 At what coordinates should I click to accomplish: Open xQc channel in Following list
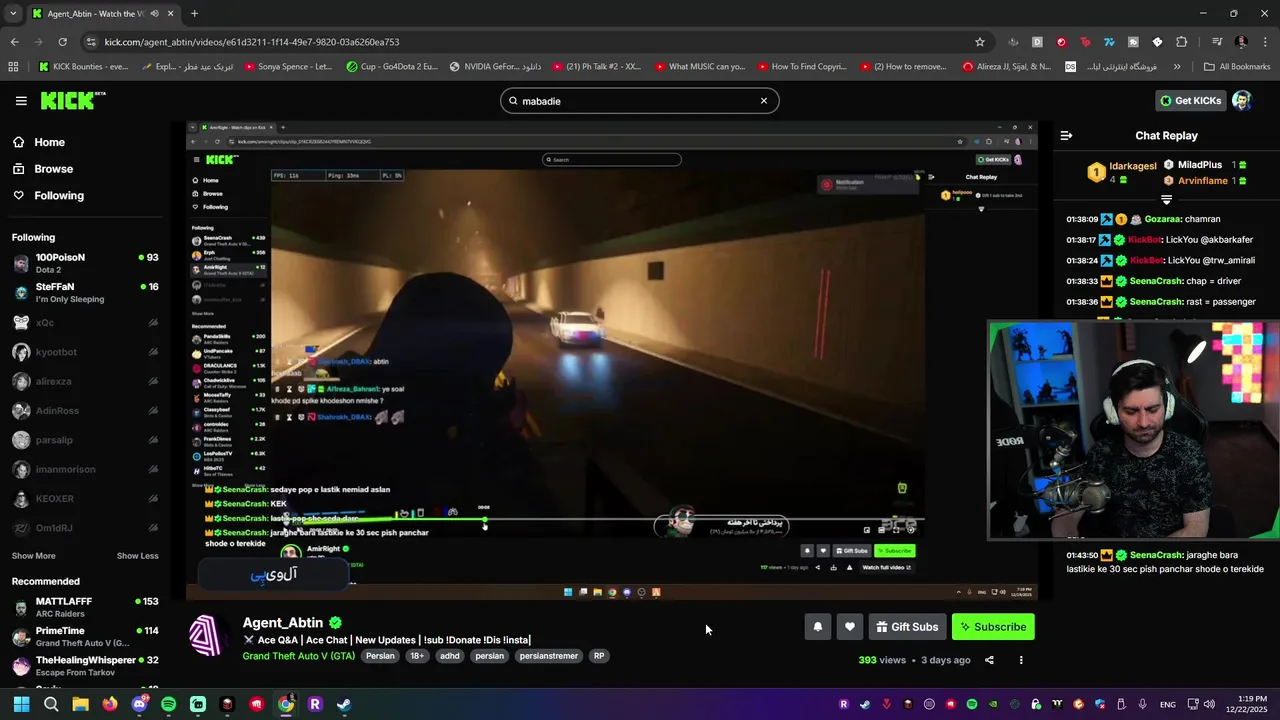coord(84,322)
